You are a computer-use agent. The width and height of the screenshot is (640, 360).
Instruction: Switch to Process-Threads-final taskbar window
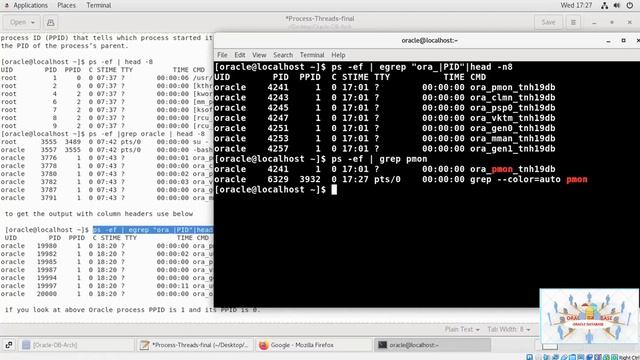[195, 345]
